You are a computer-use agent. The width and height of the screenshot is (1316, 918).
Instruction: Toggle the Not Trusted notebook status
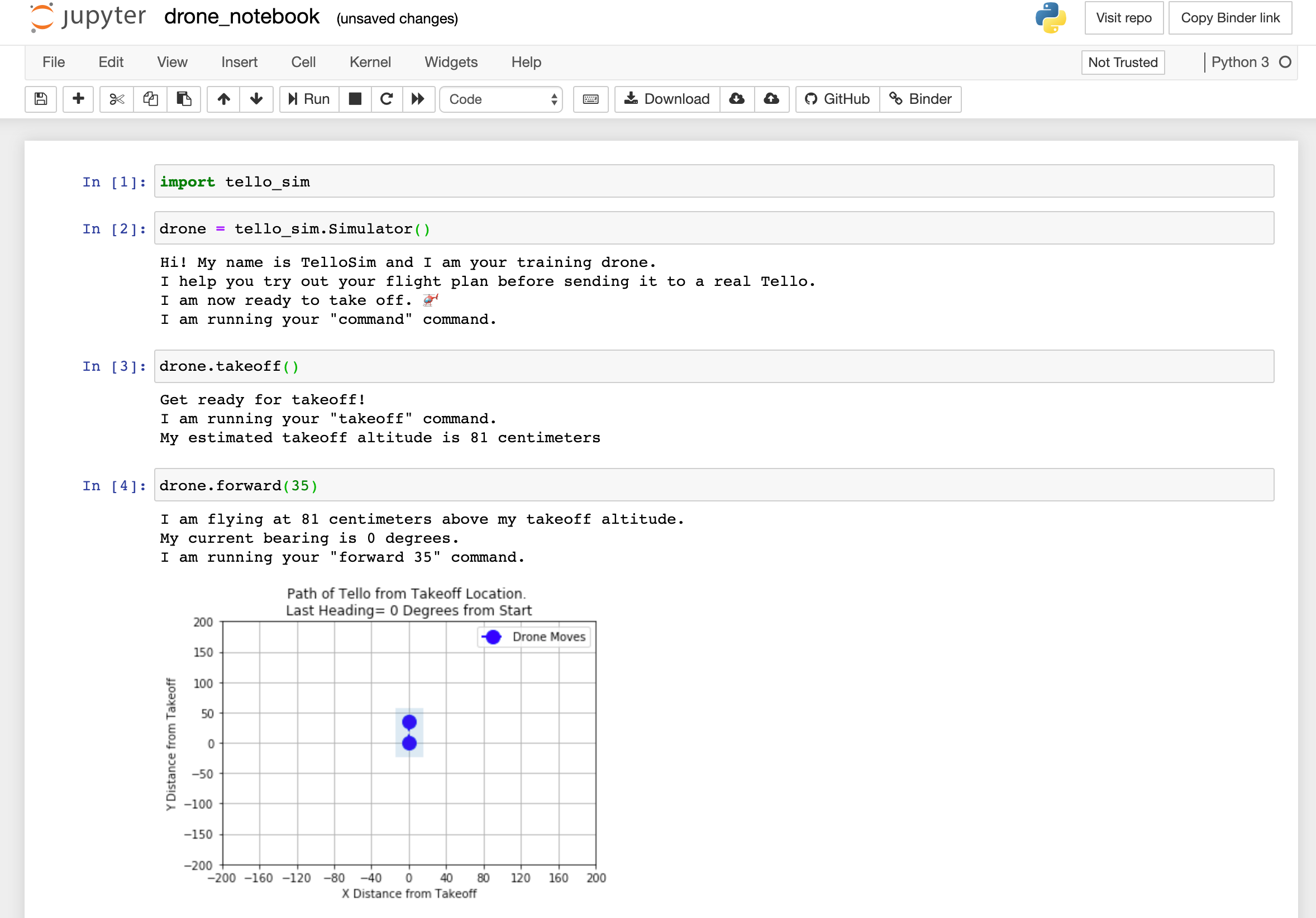[x=1122, y=62]
